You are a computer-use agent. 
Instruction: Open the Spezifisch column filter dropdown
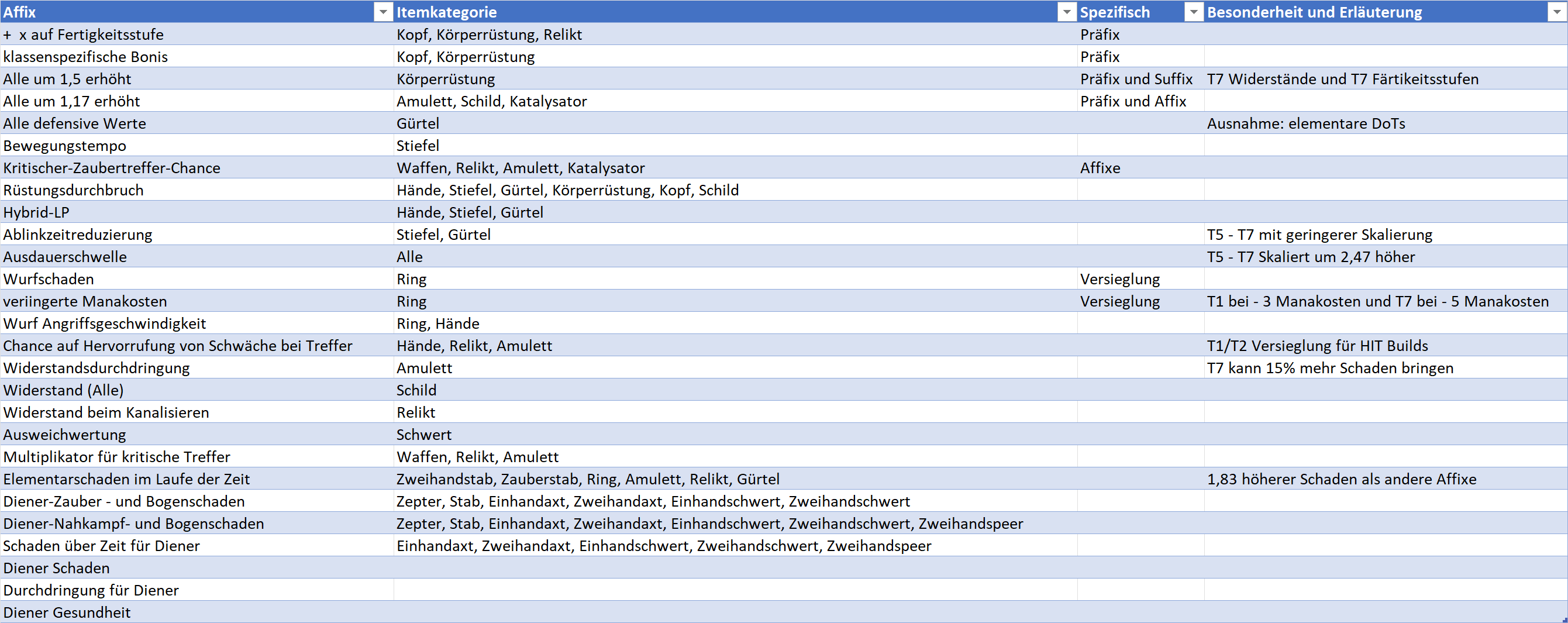[1194, 12]
